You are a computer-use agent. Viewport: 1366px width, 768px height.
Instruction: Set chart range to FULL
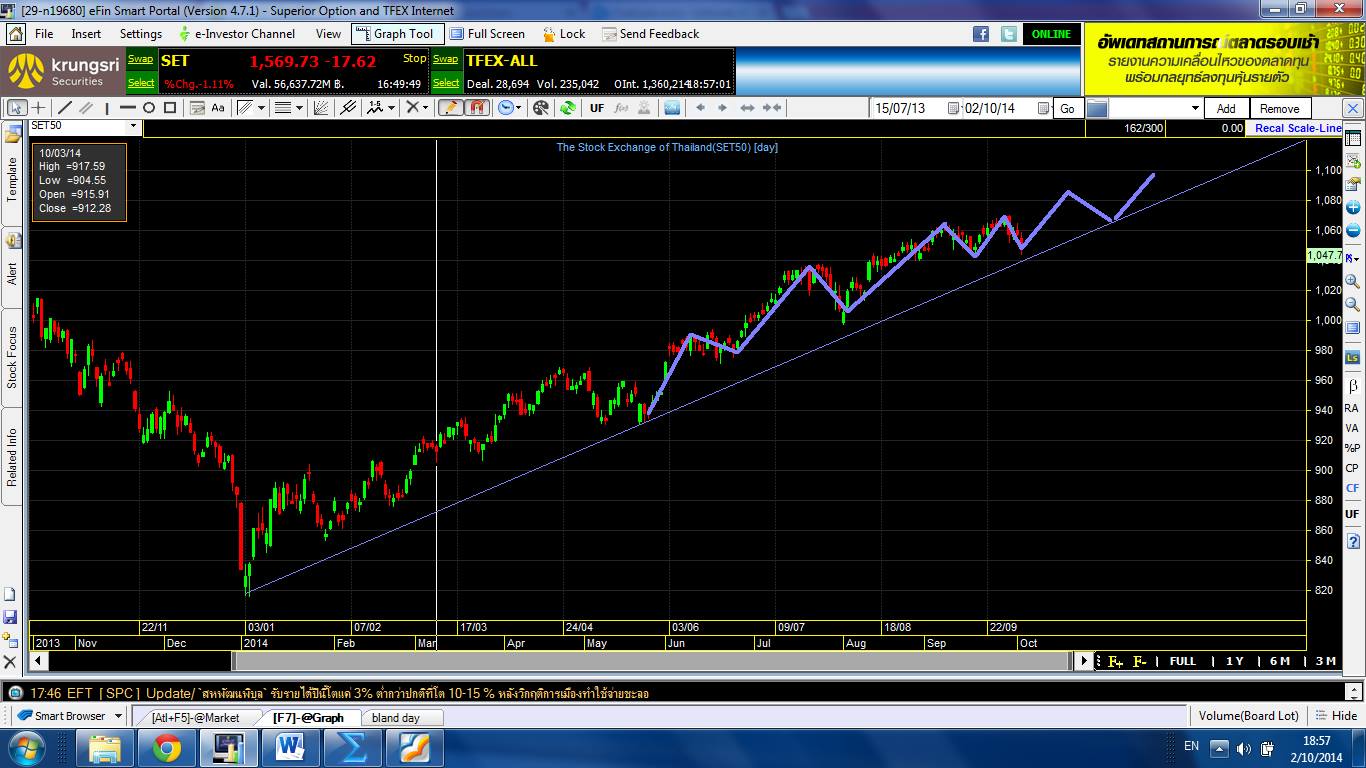coord(1182,661)
